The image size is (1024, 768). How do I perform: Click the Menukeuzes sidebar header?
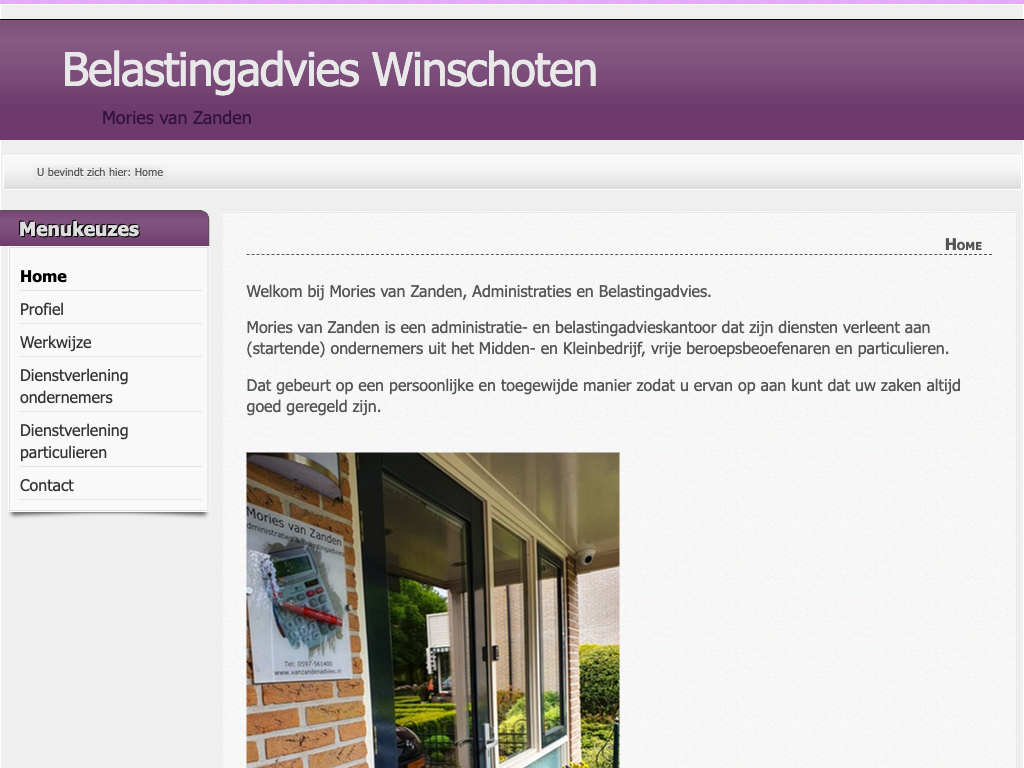[79, 229]
